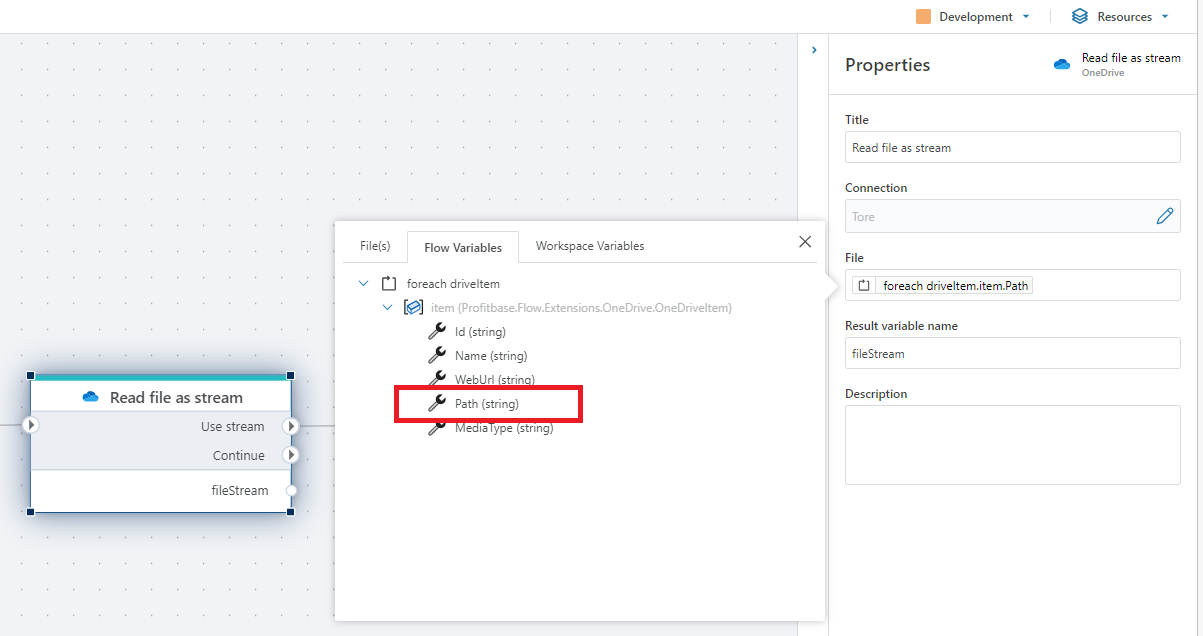Collapse the Properties panel with chevron

point(814,50)
